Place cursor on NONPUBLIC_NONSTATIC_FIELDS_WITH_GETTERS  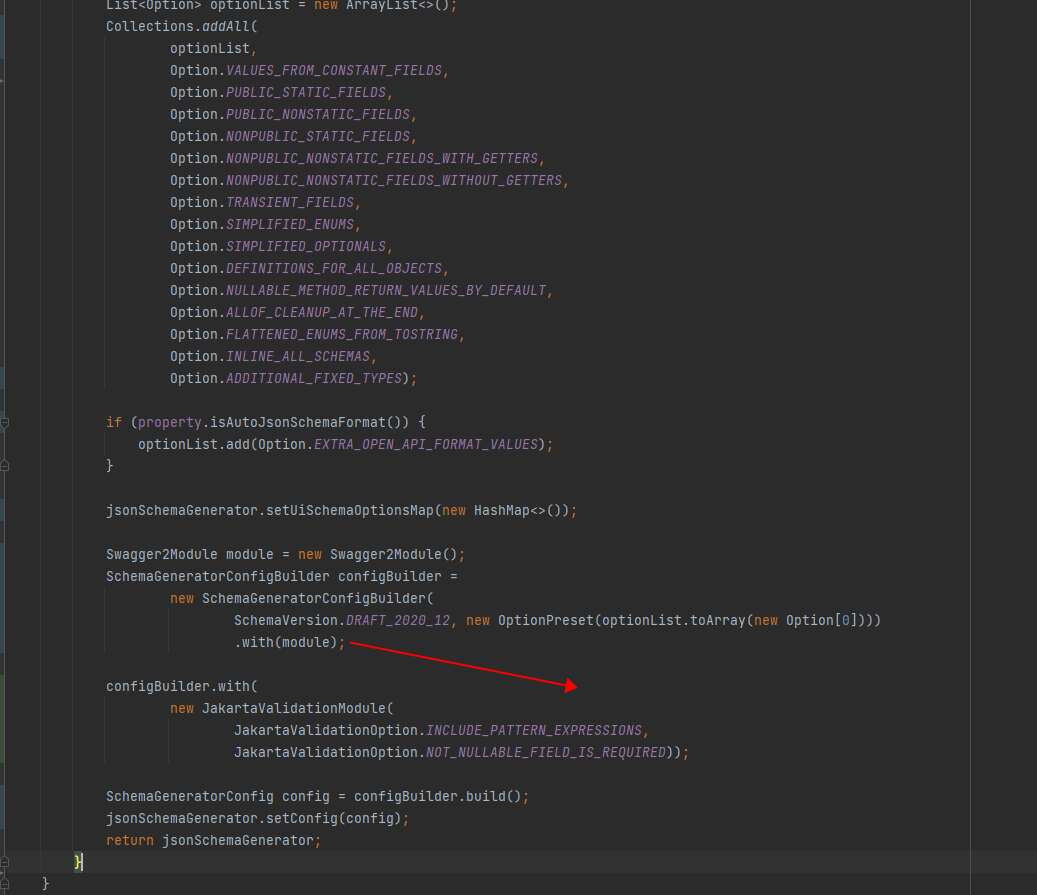click(x=382, y=158)
